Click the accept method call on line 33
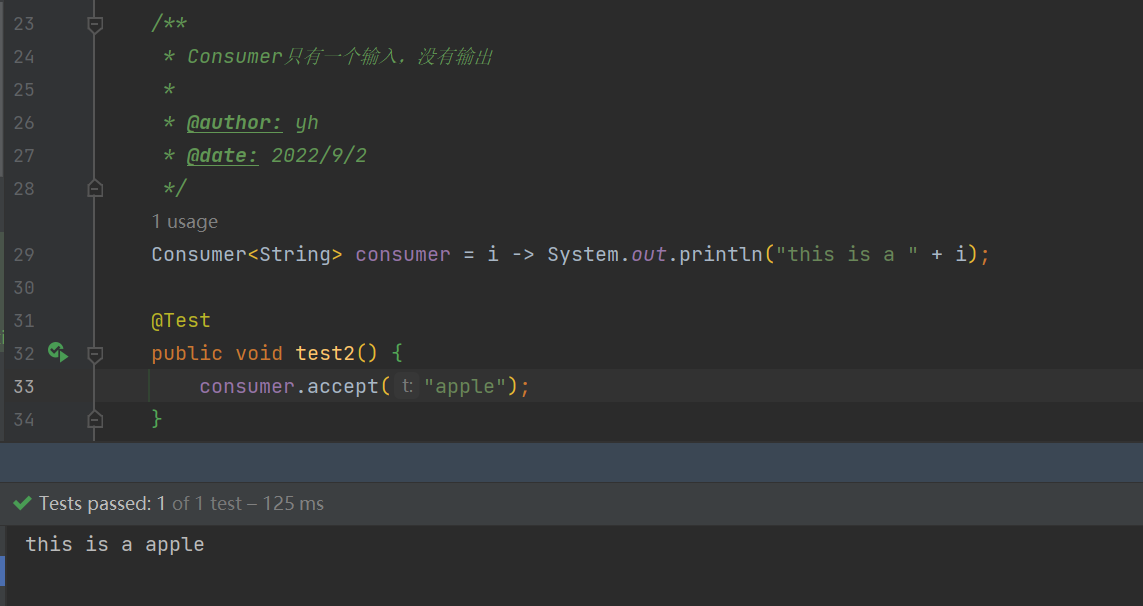This screenshot has width=1143, height=606. 343,386
